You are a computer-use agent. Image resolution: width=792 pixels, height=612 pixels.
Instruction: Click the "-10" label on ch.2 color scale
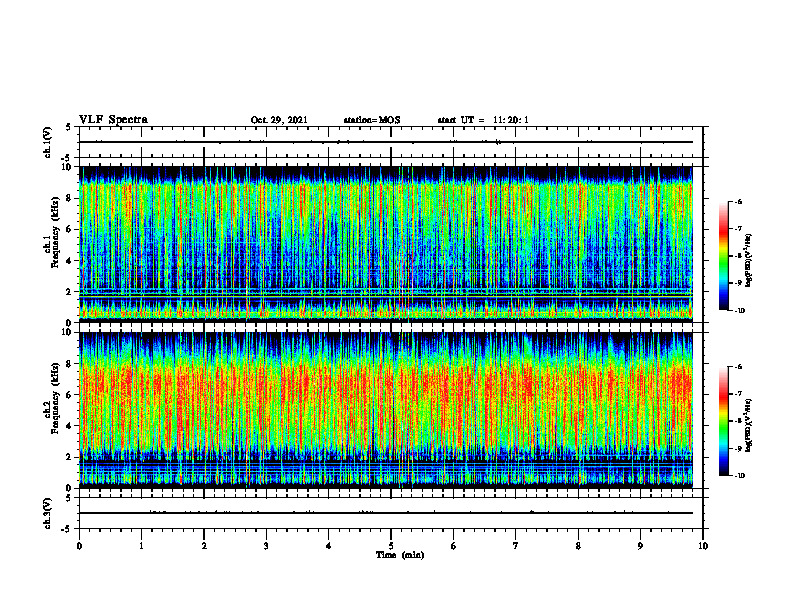pos(739,476)
